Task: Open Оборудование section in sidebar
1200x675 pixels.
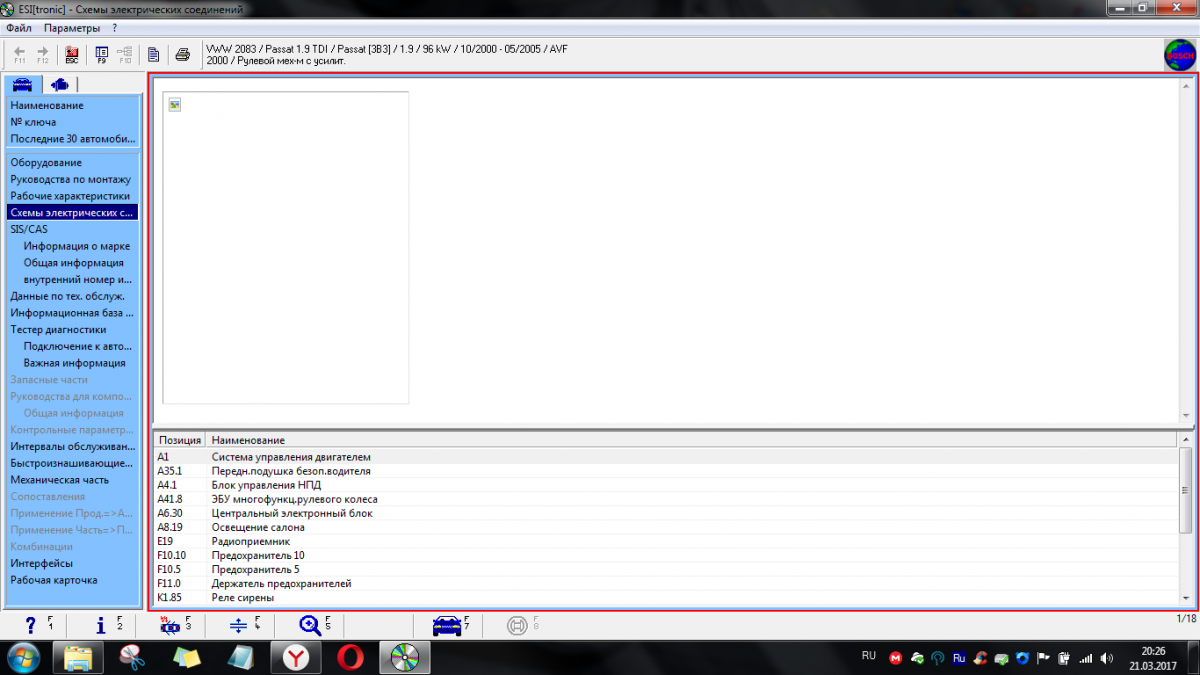Action: pyautogui.click(x=46, y=162)
